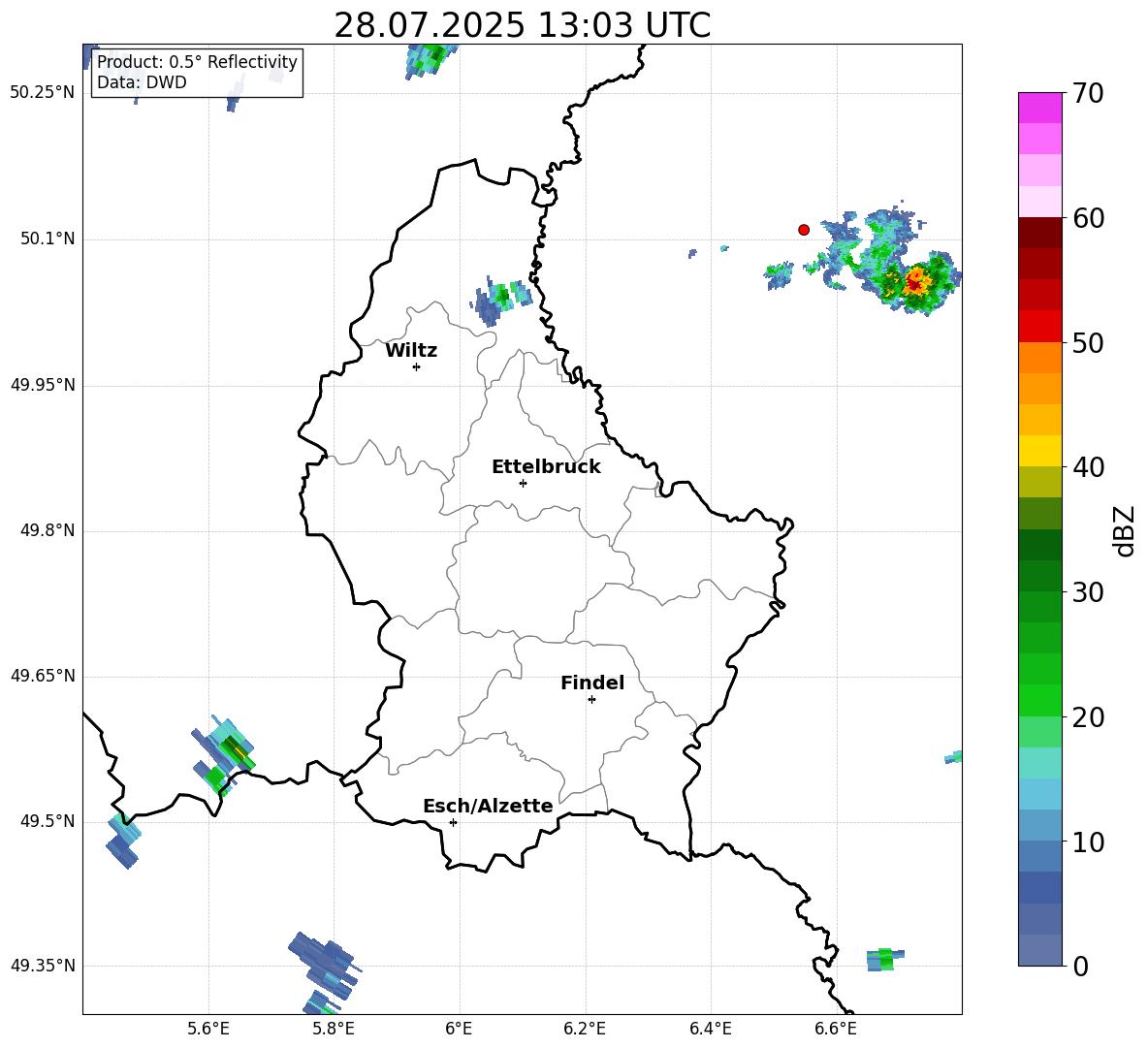Image resolution: width=1148 pixels, height=1048 pixels.
Task: Click the colorbar tick label 60
Action: 1088,218
